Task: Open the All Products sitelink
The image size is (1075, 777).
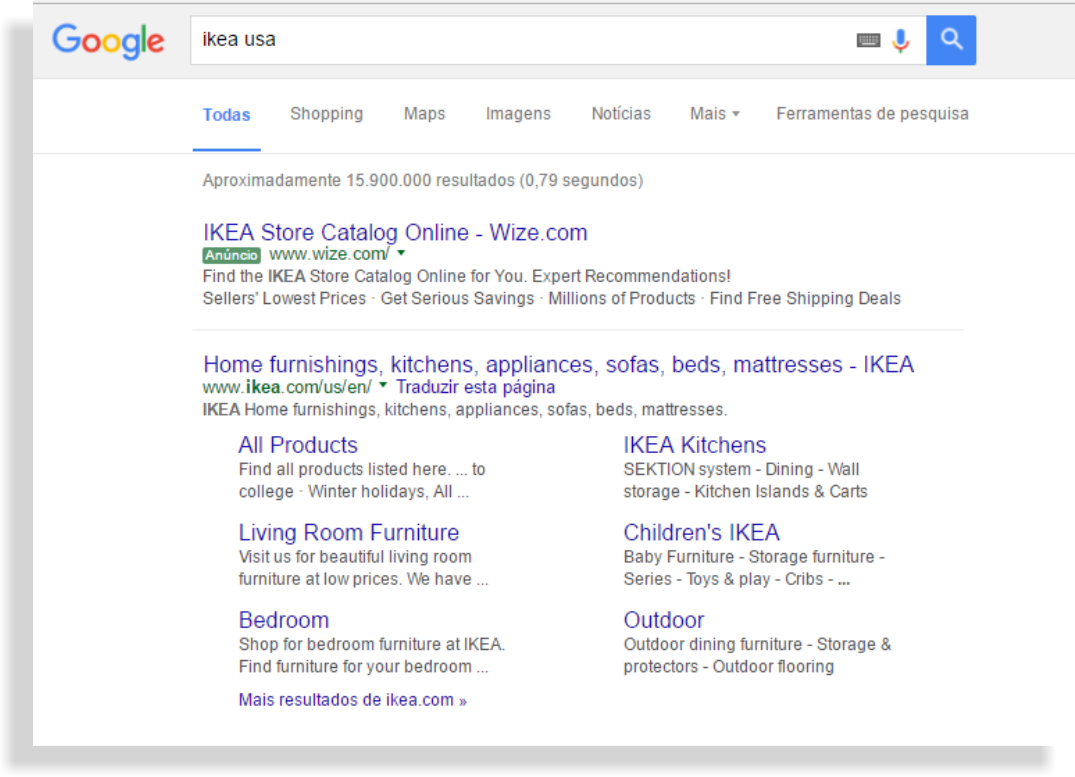Action: tap(298, 445)
